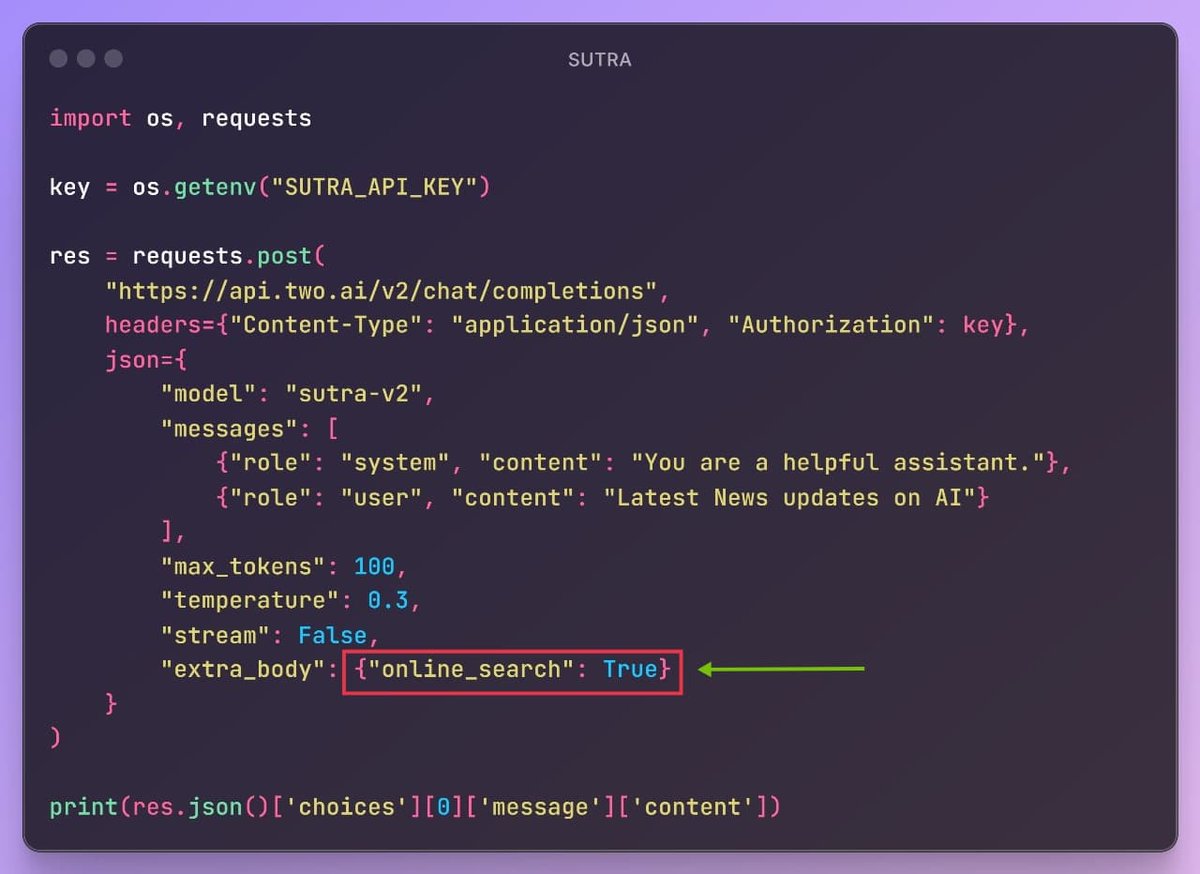Click the "system" role value
Viewport: 1200px width, 874px height.
pyautogui.click(x=394, y=463)
